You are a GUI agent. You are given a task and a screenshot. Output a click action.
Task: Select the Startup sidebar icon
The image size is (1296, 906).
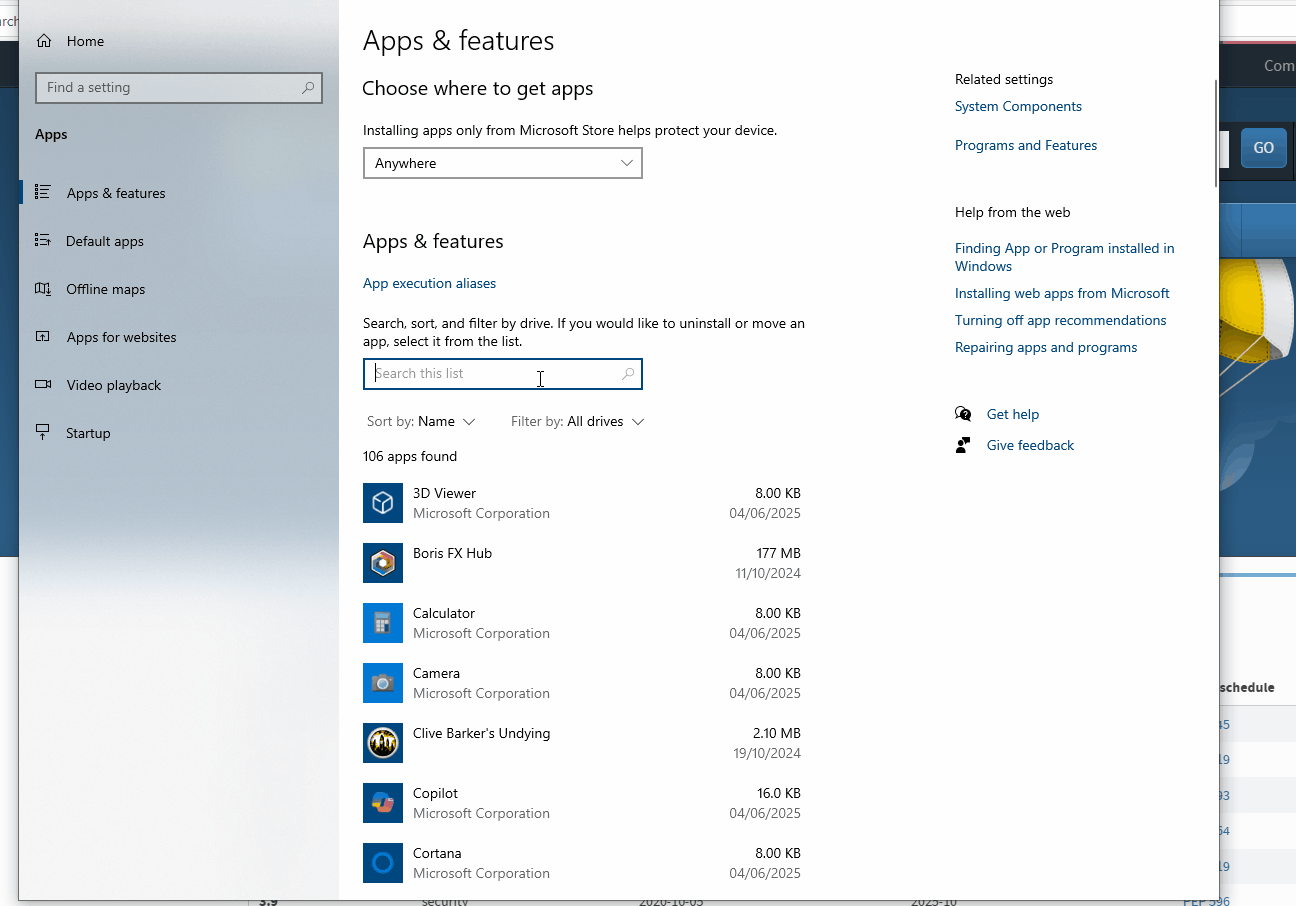[x=43, y=432]
